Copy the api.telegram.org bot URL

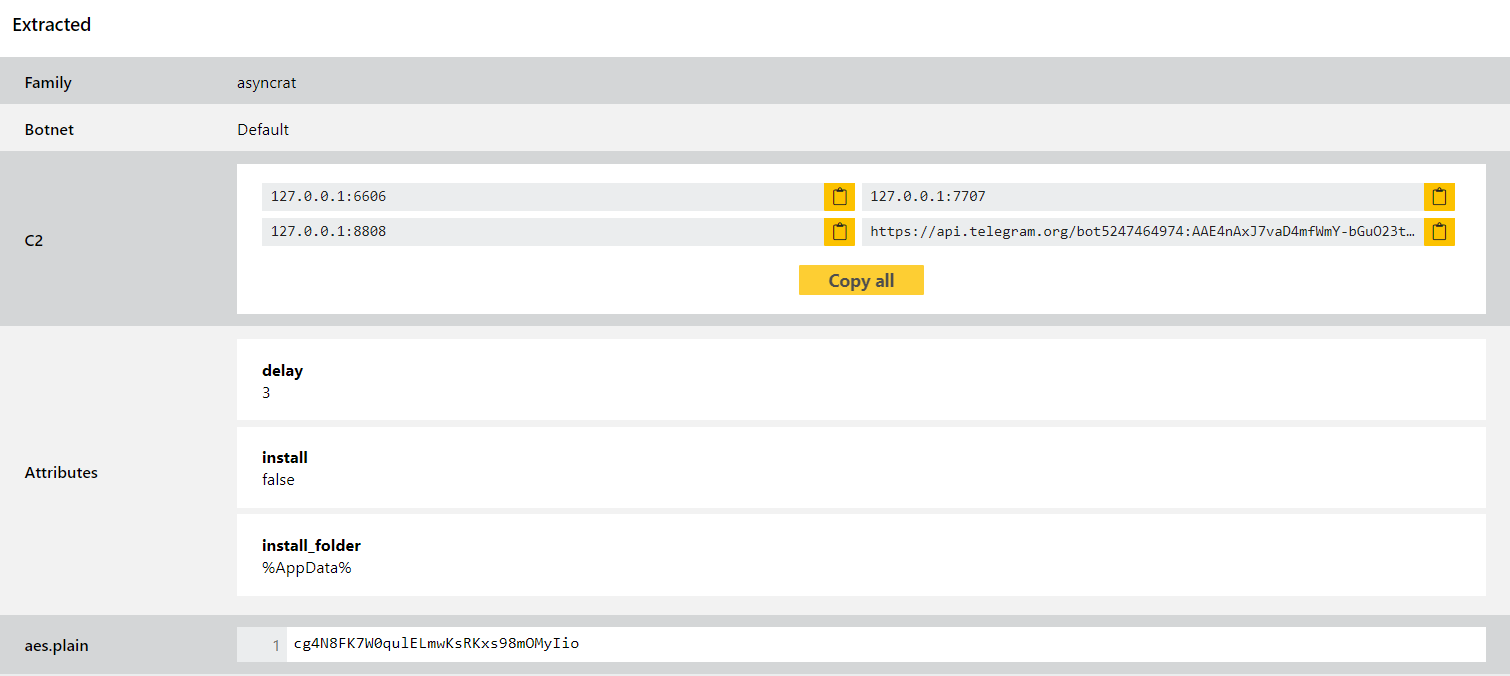click(1439, 232)
